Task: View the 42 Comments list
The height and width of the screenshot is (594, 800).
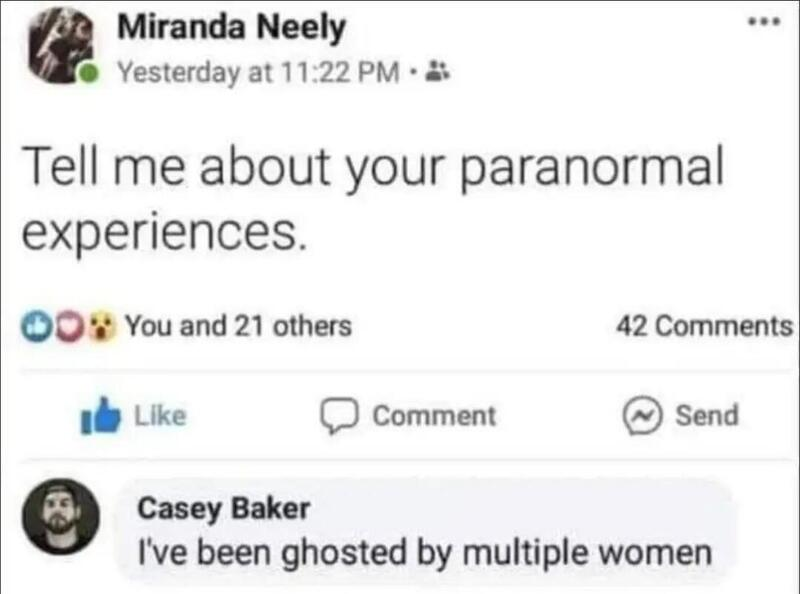Action: click(704, 327)
